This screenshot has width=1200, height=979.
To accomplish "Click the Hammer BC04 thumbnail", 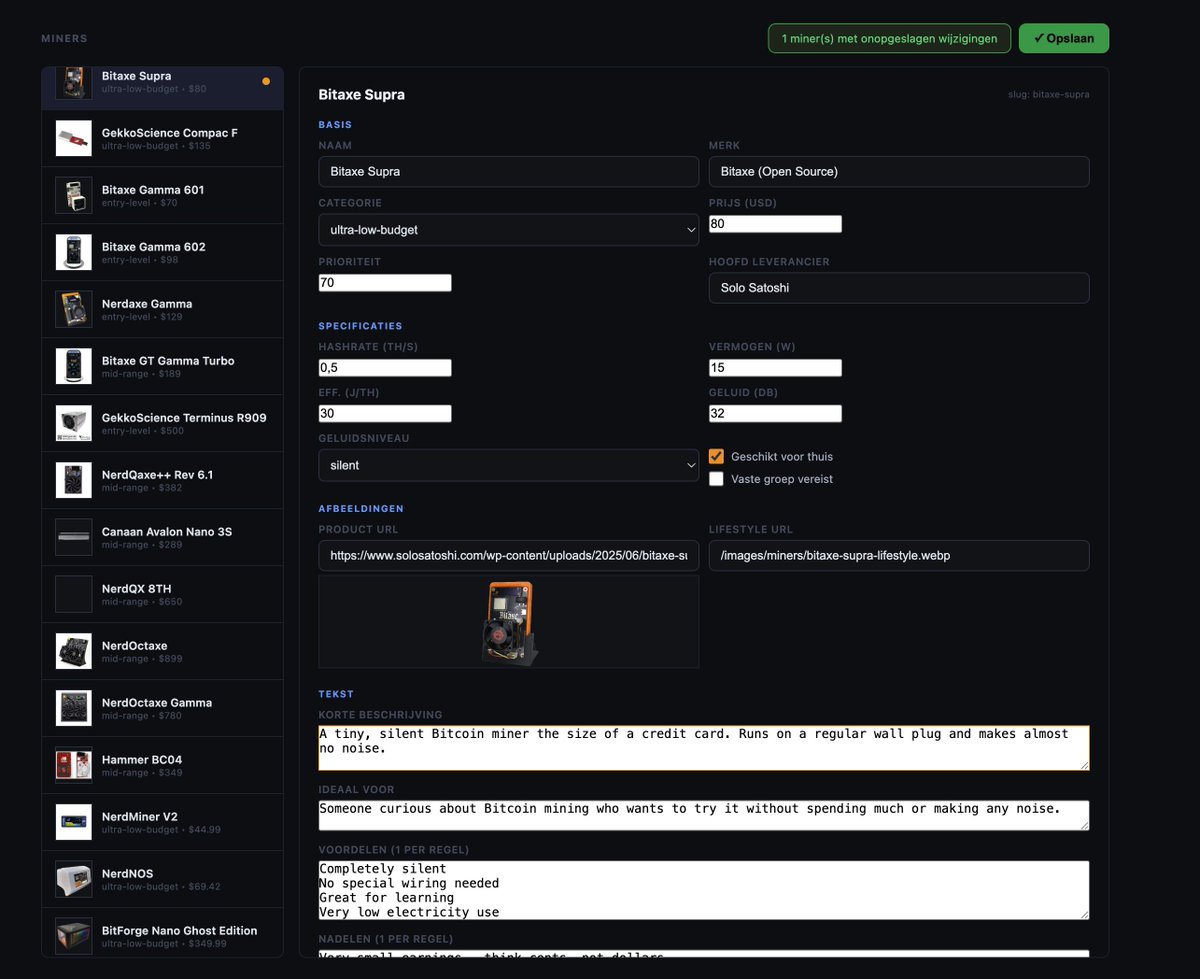I will pyautogui.click(x=74, y=765).
